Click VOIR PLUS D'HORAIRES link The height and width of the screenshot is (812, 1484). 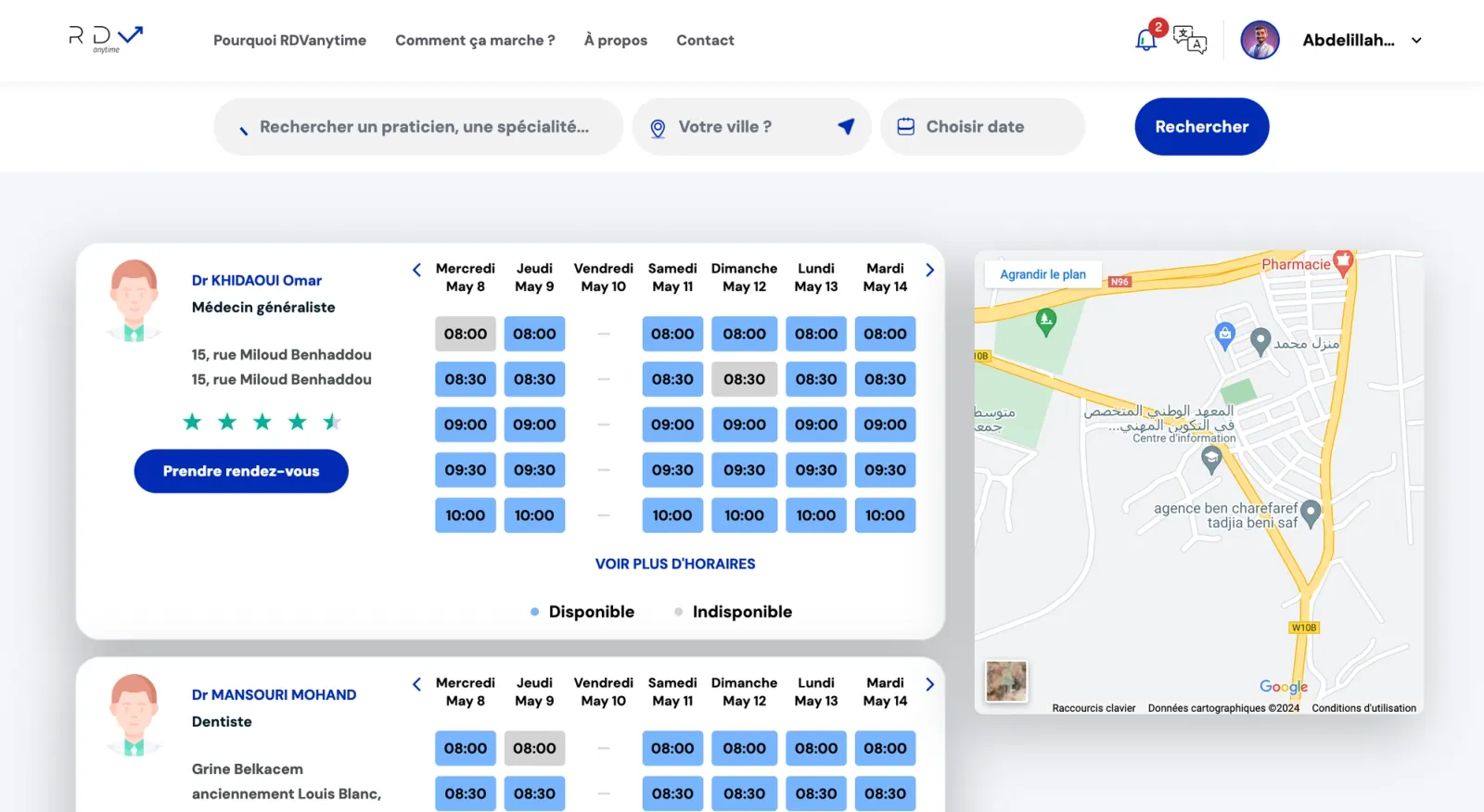[x=675, y=564]
